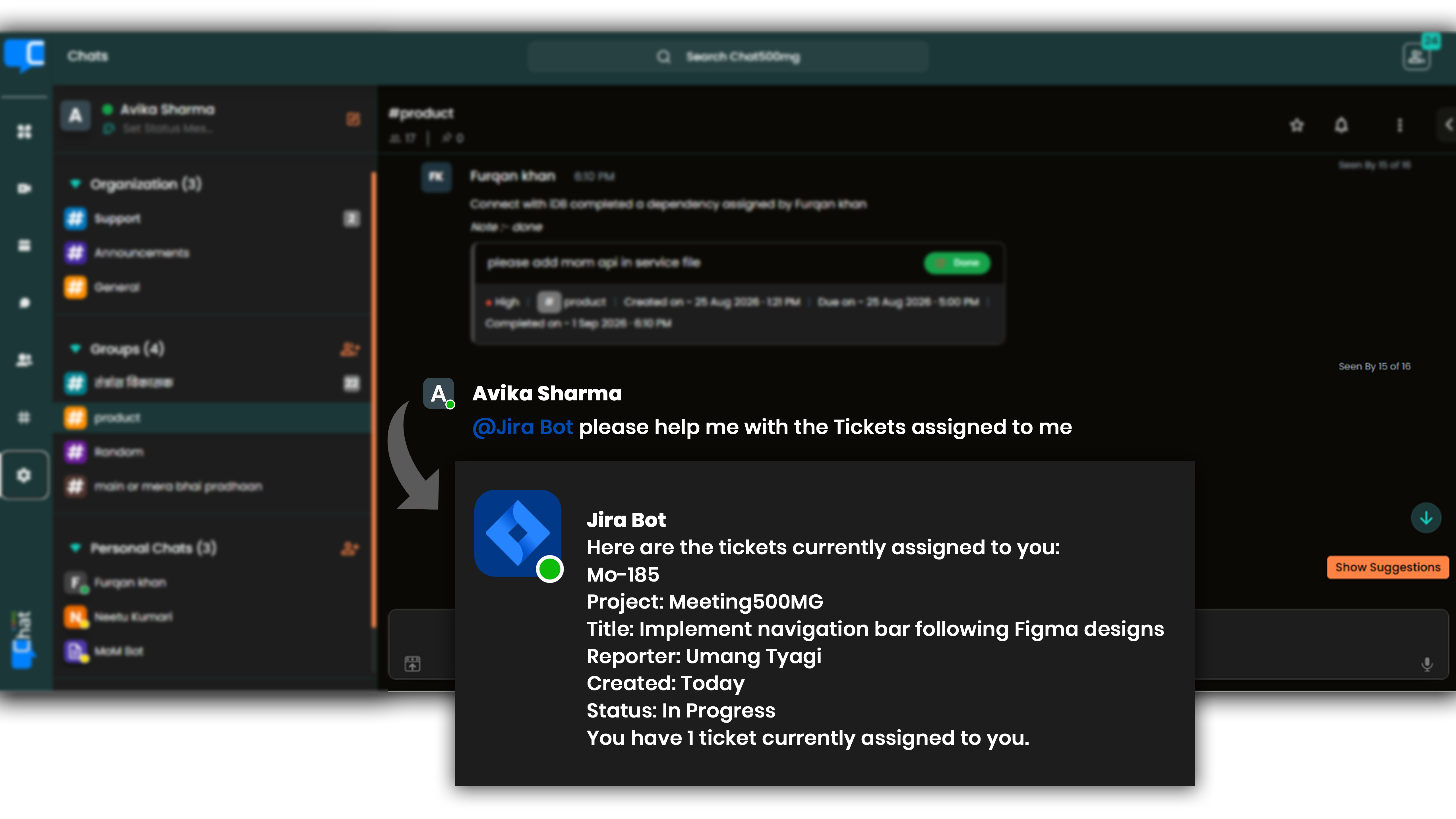Open the dashboard grid icon in sidebar
This screenshot has height=819, width=1456.
point(24,132)
